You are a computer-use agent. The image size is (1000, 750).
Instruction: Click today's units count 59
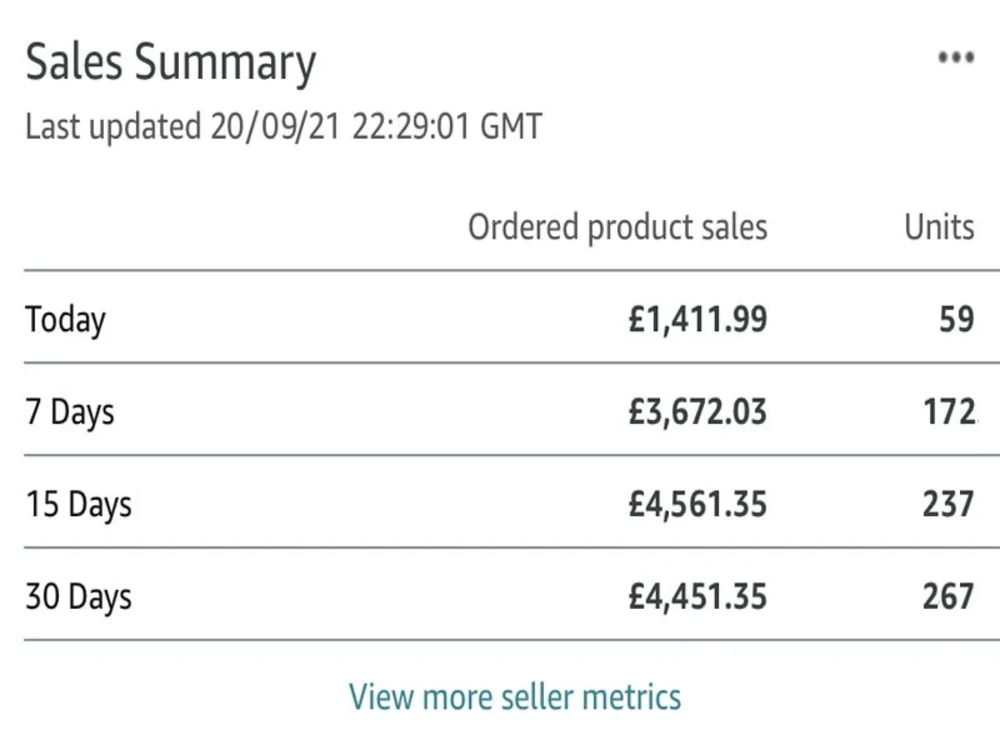(x=957, y=320)
